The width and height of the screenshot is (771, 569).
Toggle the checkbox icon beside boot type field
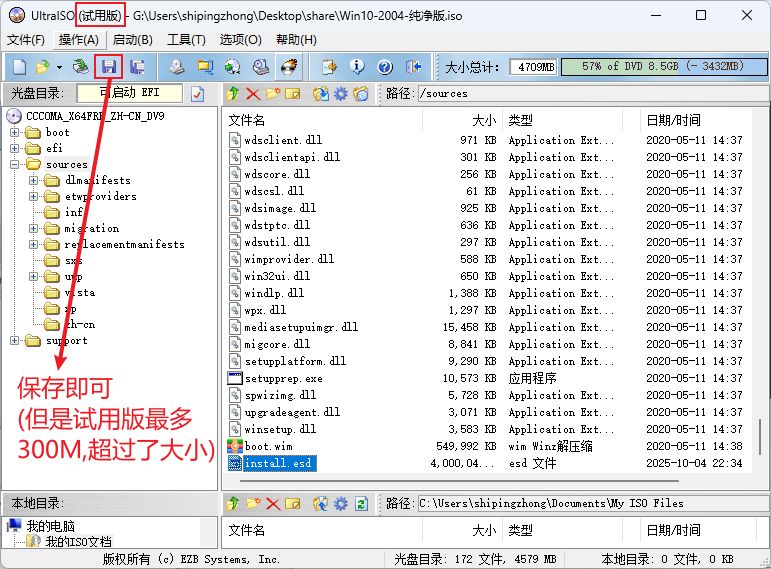pyautogui.click(x=197, y=94)
